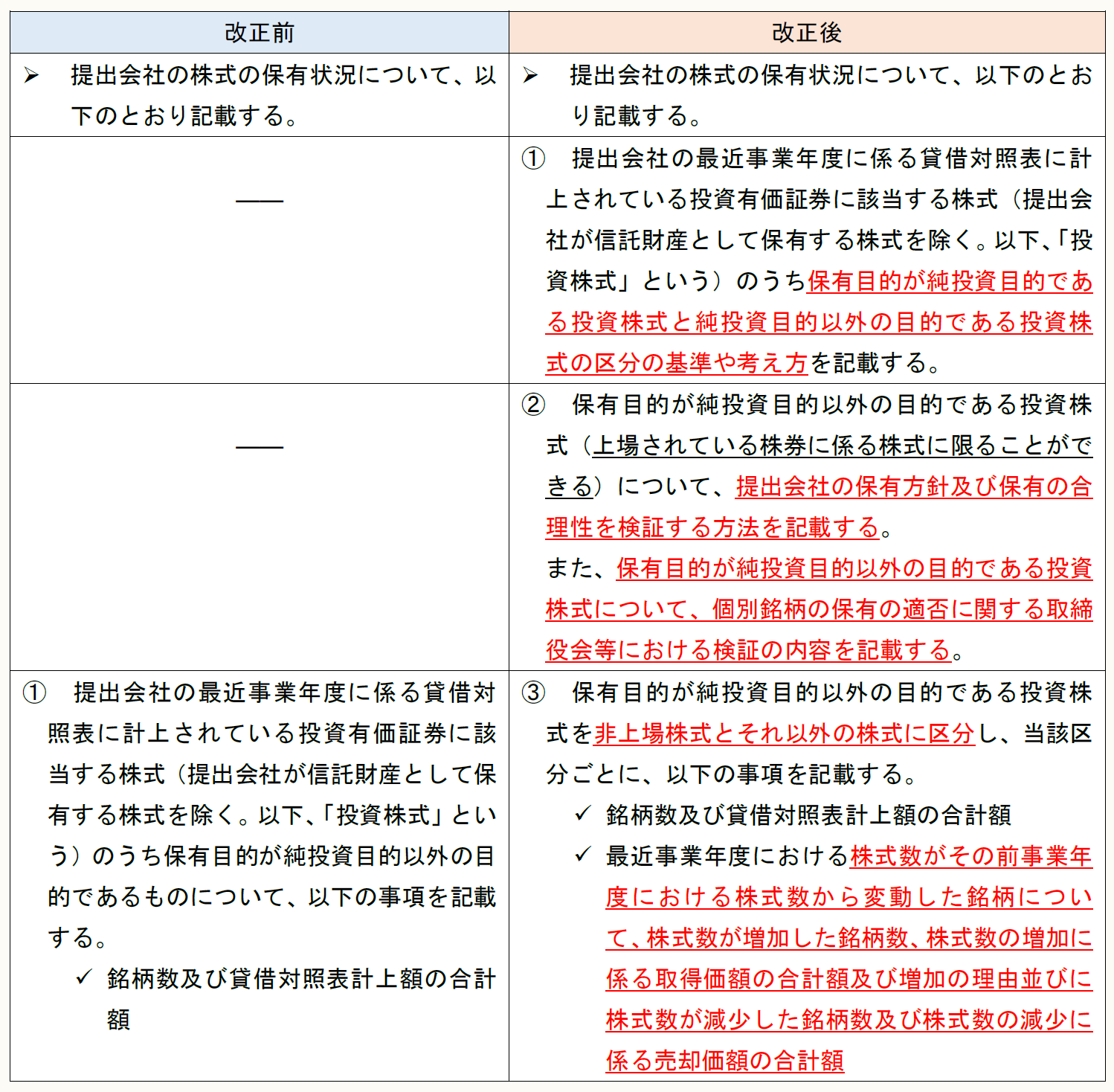Click the 改正後 column header
Image resolution: width=1114 pixels, height=1092 pixels.
tap(806, 33)
